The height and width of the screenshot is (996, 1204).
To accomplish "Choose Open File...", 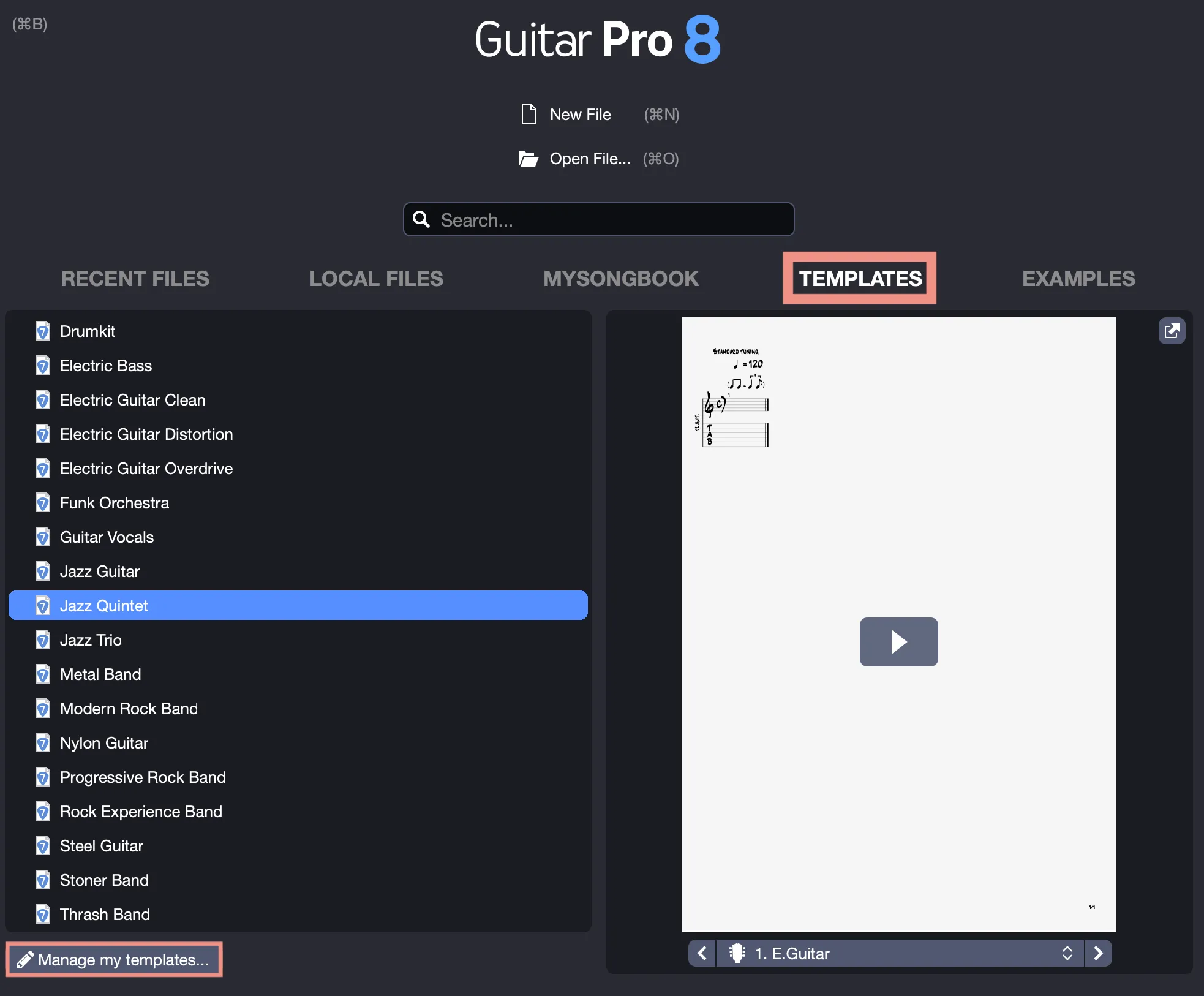I will coord(590,159).
